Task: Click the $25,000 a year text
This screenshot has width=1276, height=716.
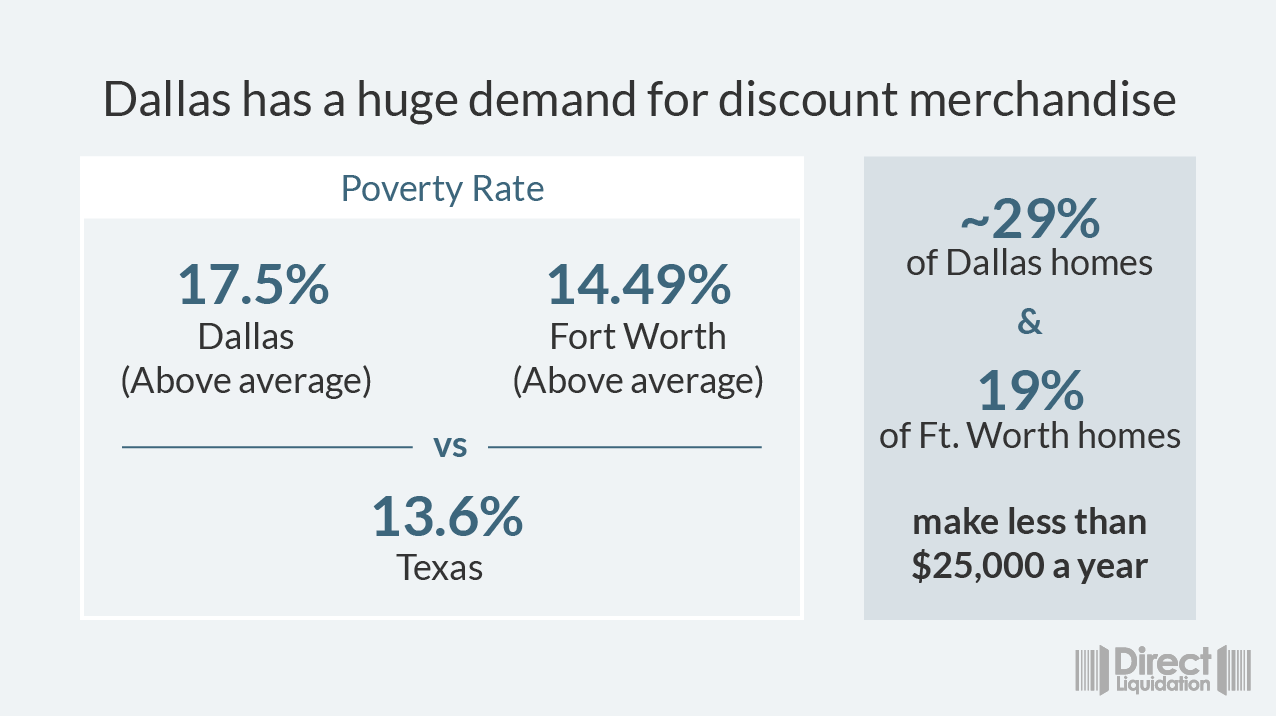Action: click(x=1030, y=566)
